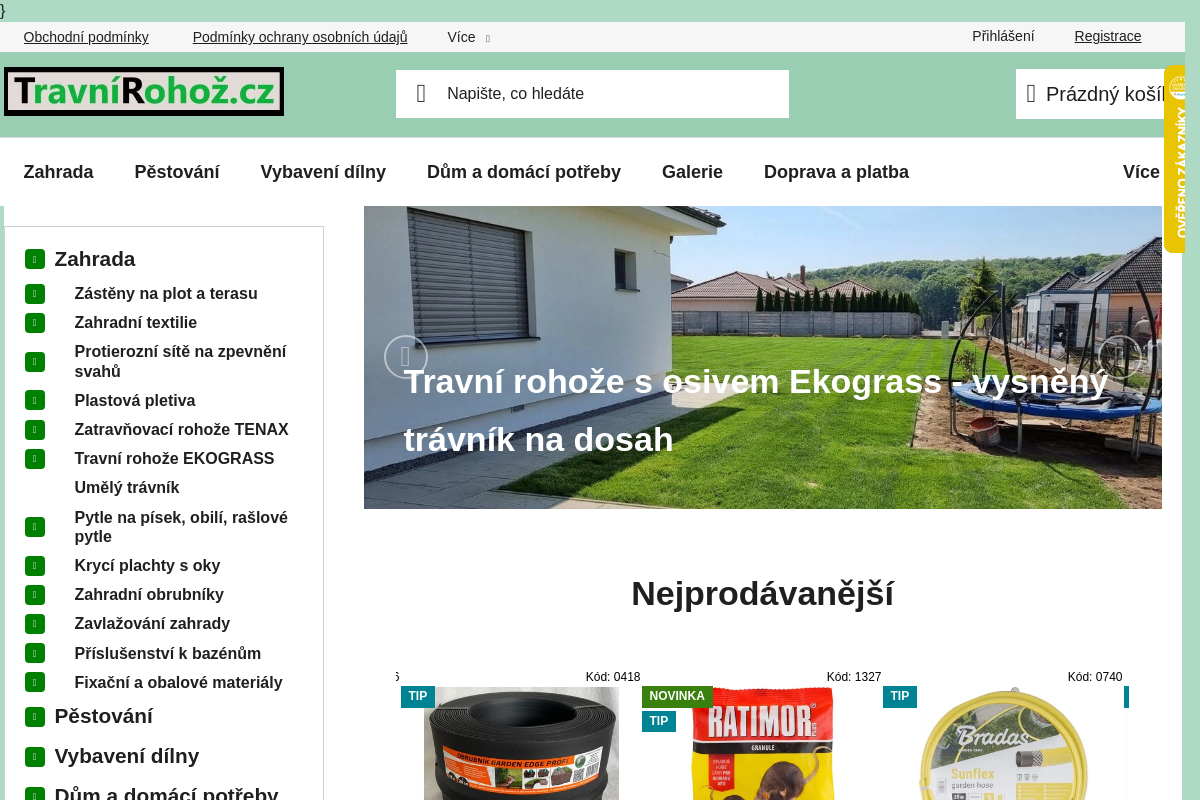Screen dimensions: 1200x800
Task: Expand Plastová pletiva arrow
Action: [35, 401]
